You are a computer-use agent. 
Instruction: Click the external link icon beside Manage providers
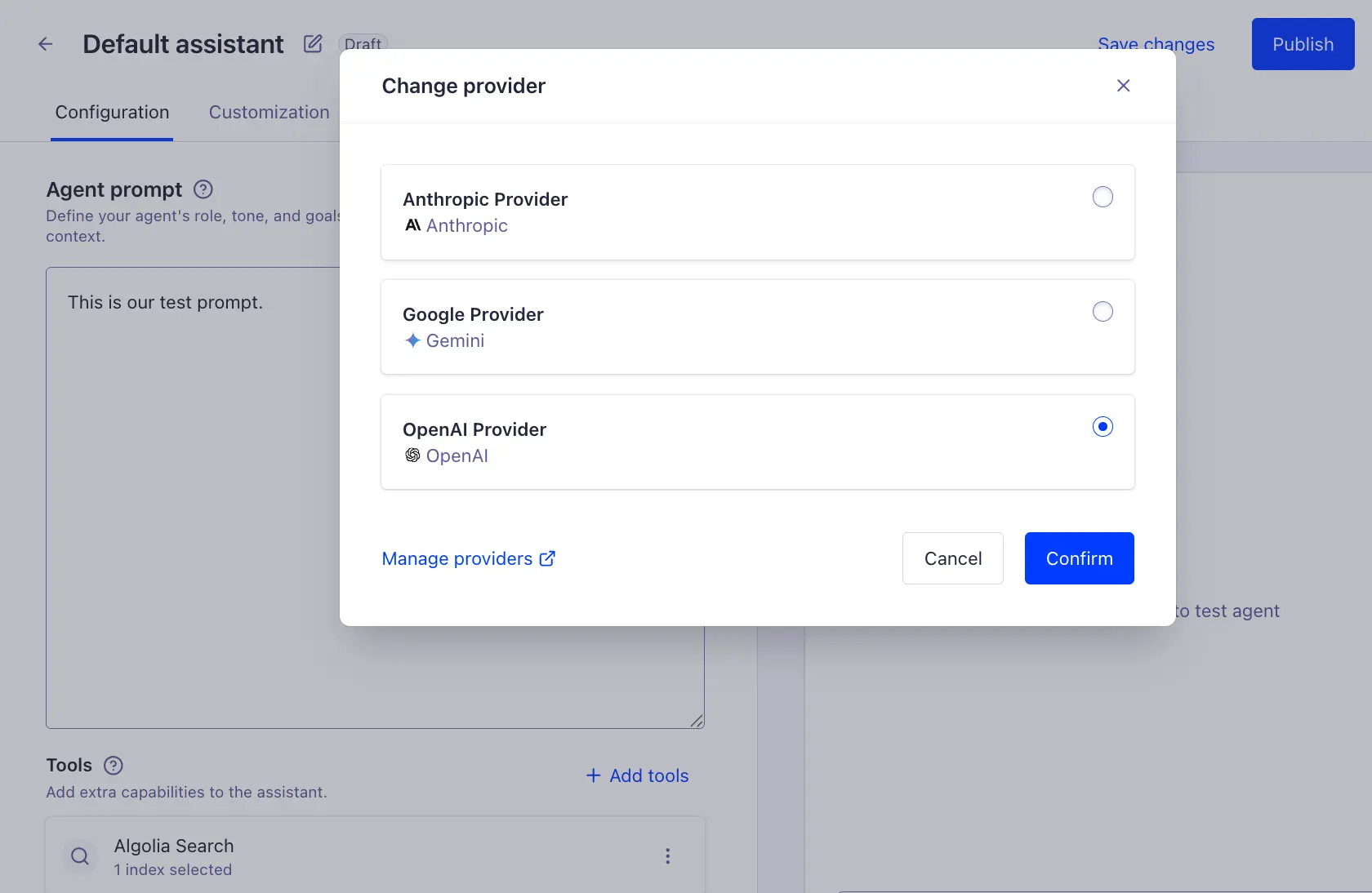pyautogui.click(x=547, y=558)
